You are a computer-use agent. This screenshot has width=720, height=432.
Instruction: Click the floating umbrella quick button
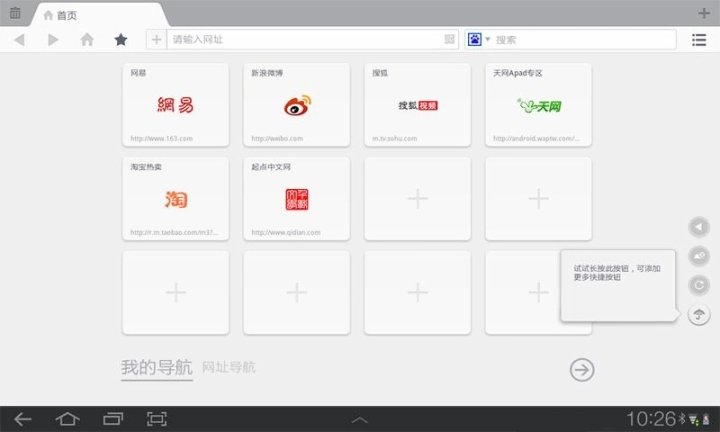click(x=699, y=314)
